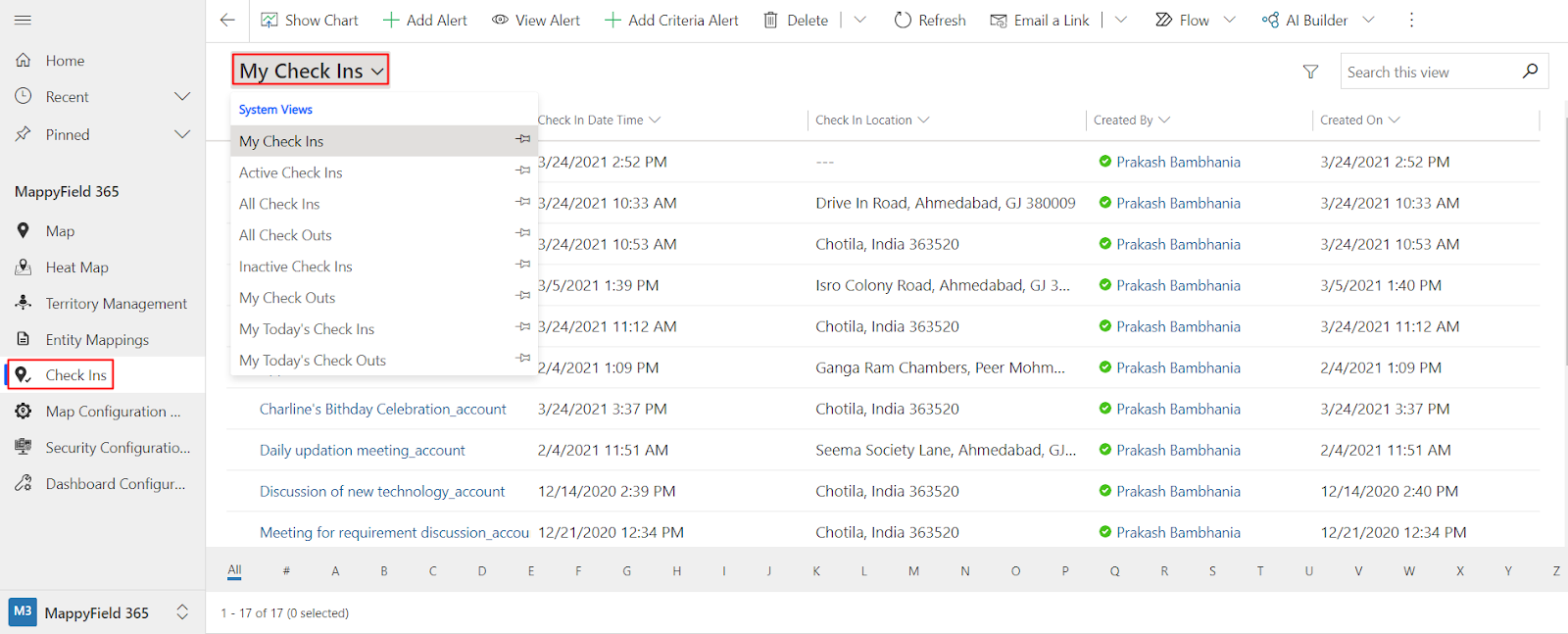
Task: Filter records by letter M
Action: pos(913,571)
